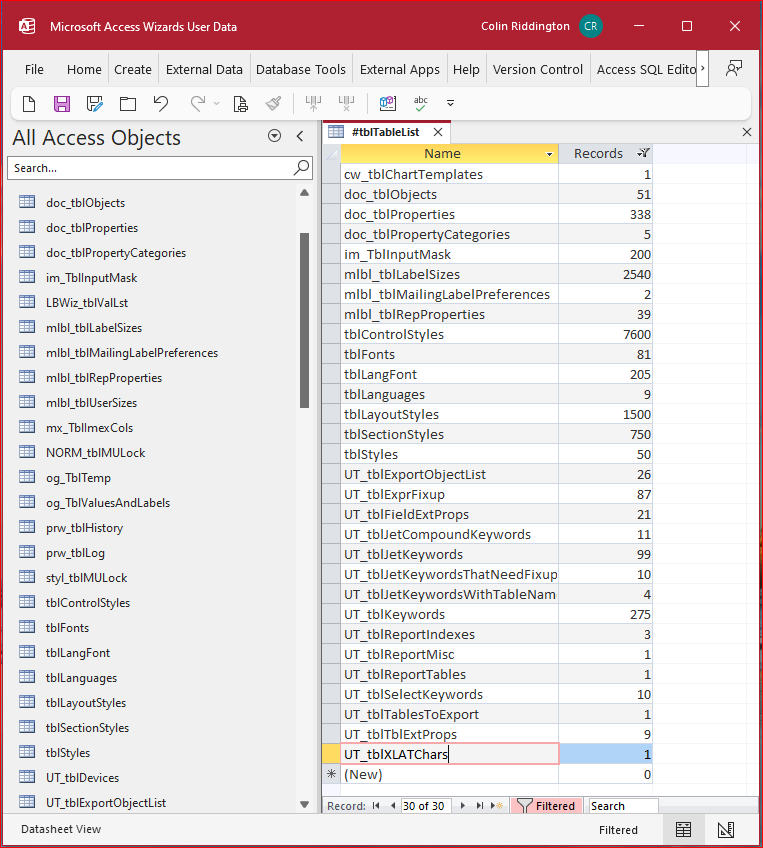Click the table icon beside prw_tblHistory
Image resolution: width=763 pixels, height=848 pixels.
(27, 527)
